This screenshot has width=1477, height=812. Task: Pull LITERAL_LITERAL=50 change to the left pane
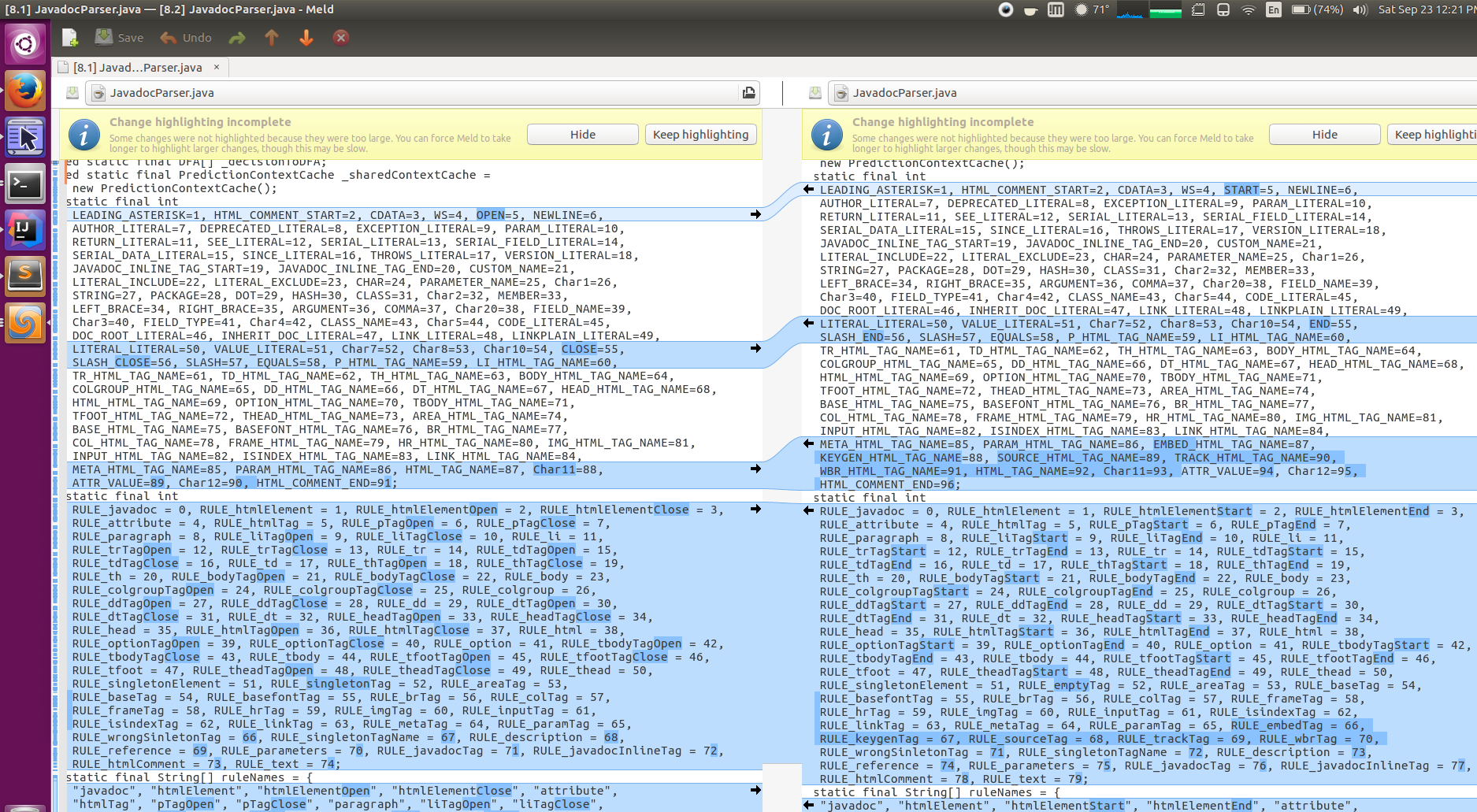tap(808, 323)
